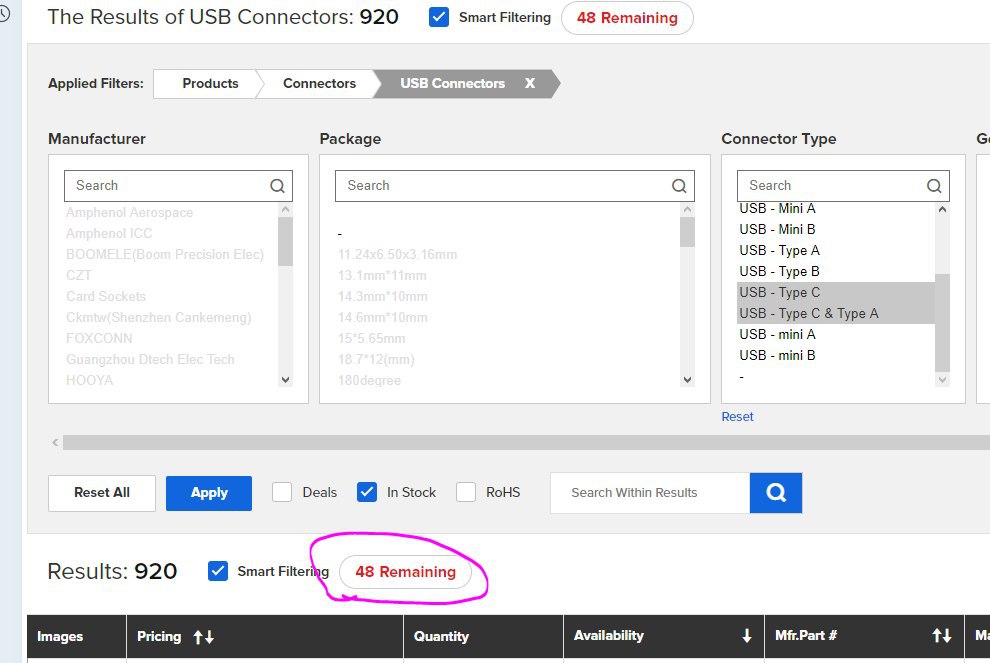The height and width of the screenshot is (663, 990).
Task: Select USB - Mini A (capital M) option
Action: coord(777,208)
